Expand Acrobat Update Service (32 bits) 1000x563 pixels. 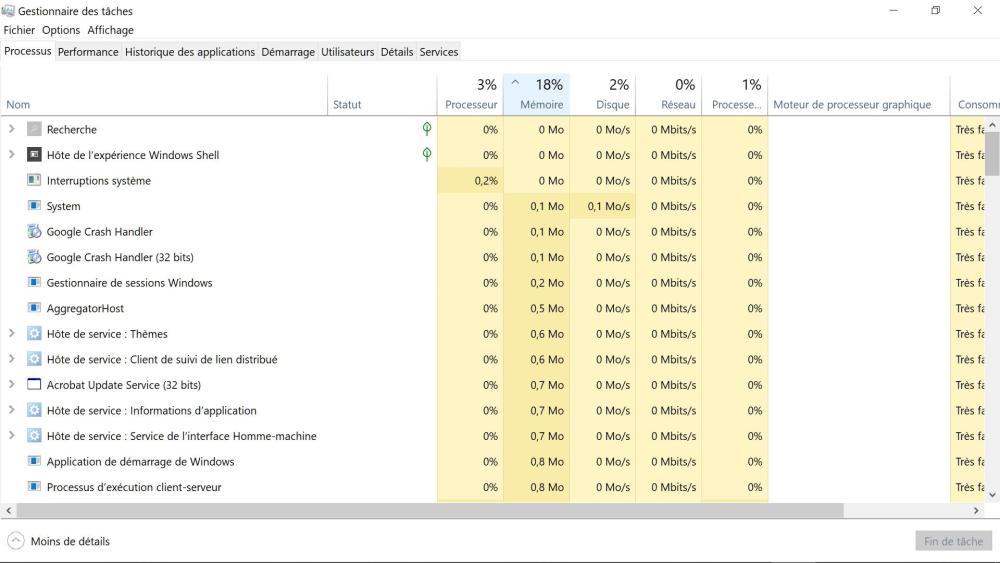(12, 385)
